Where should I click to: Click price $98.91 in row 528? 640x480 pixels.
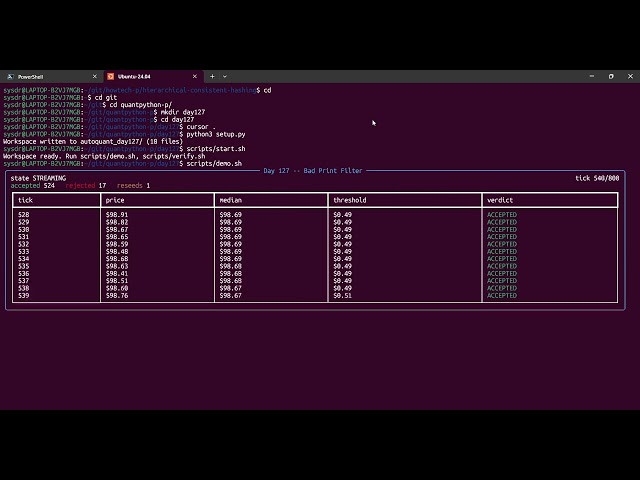pos(117,214)
